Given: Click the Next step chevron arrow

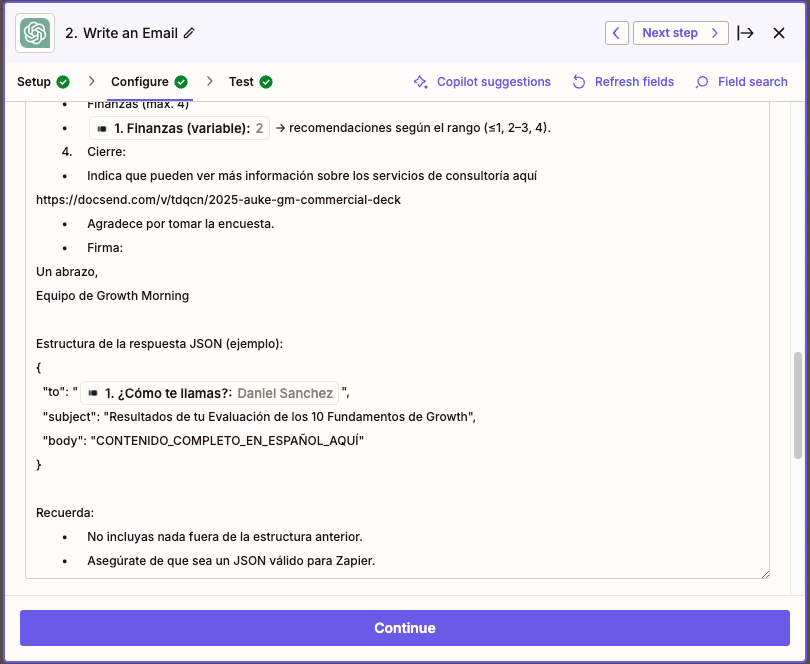Looking at the screenshot, I should click(x=715, y=33).
